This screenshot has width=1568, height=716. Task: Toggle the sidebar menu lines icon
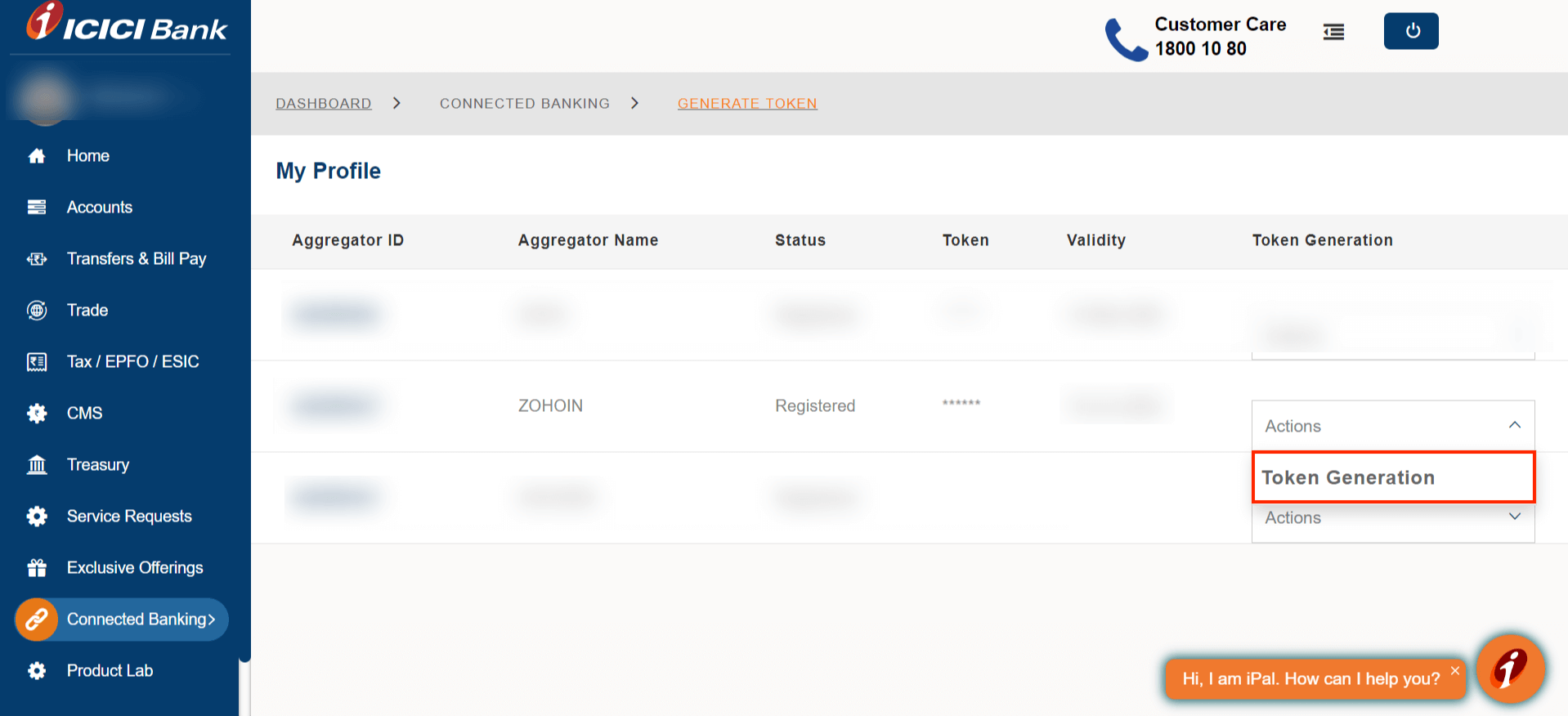[1334, 32]
